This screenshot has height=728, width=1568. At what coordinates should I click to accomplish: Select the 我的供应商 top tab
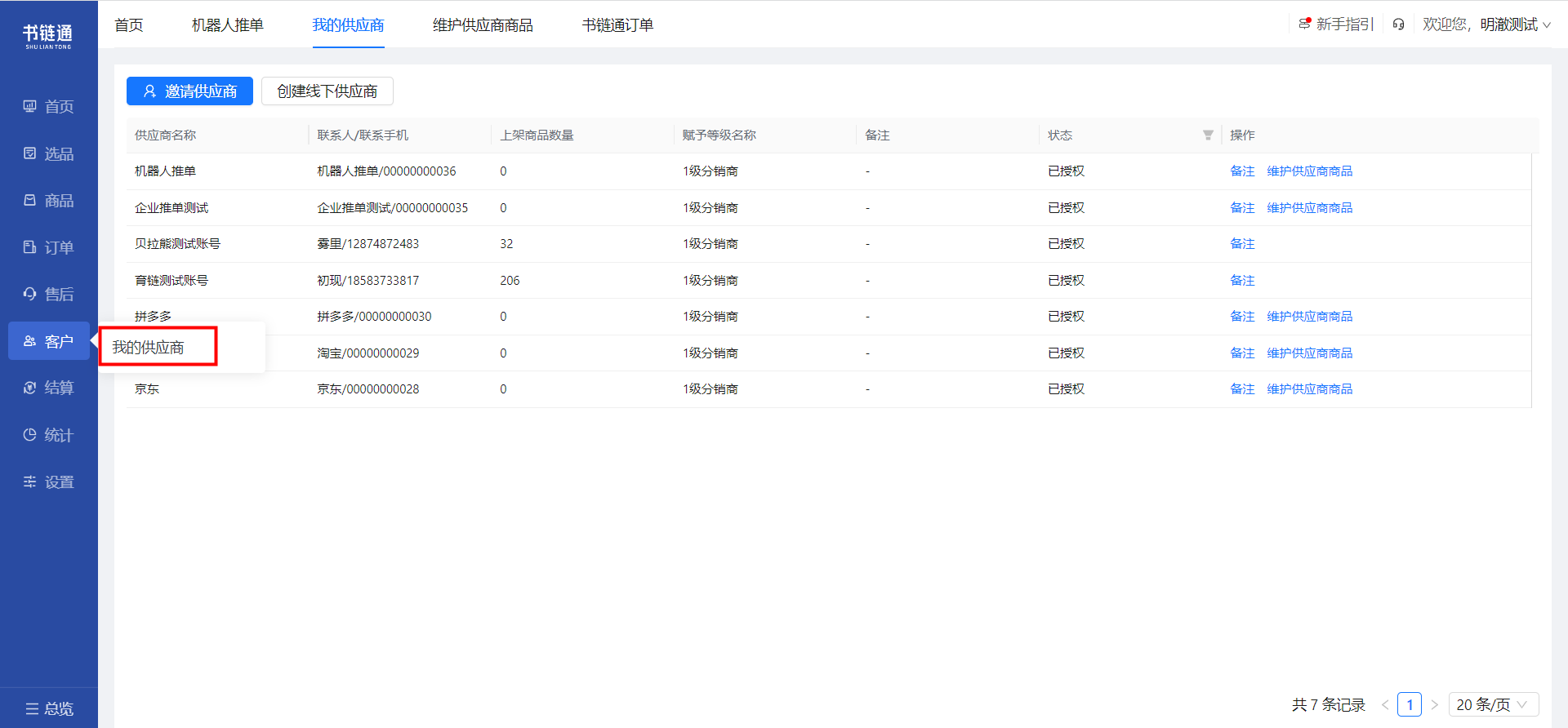349,25
